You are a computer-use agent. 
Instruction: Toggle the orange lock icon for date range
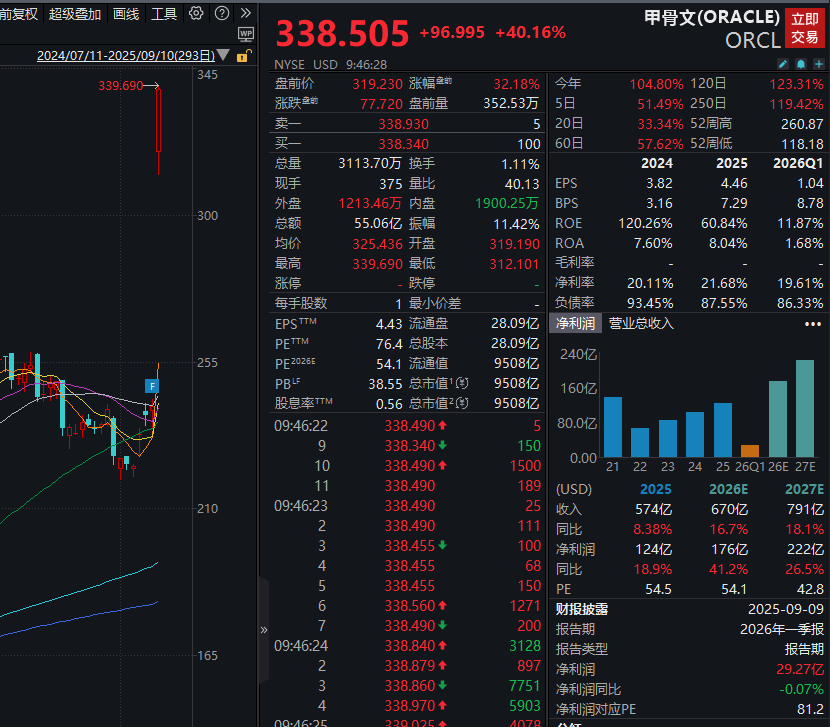click(243, 55)
